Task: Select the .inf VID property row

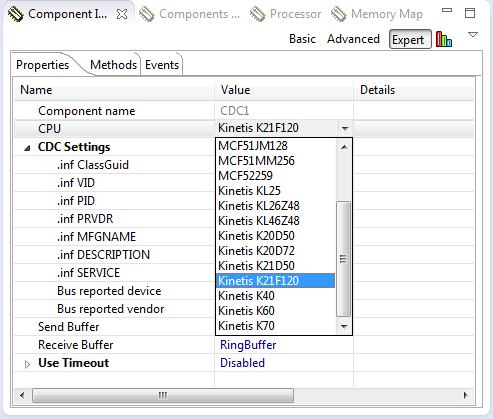Action: coord(114,183)
